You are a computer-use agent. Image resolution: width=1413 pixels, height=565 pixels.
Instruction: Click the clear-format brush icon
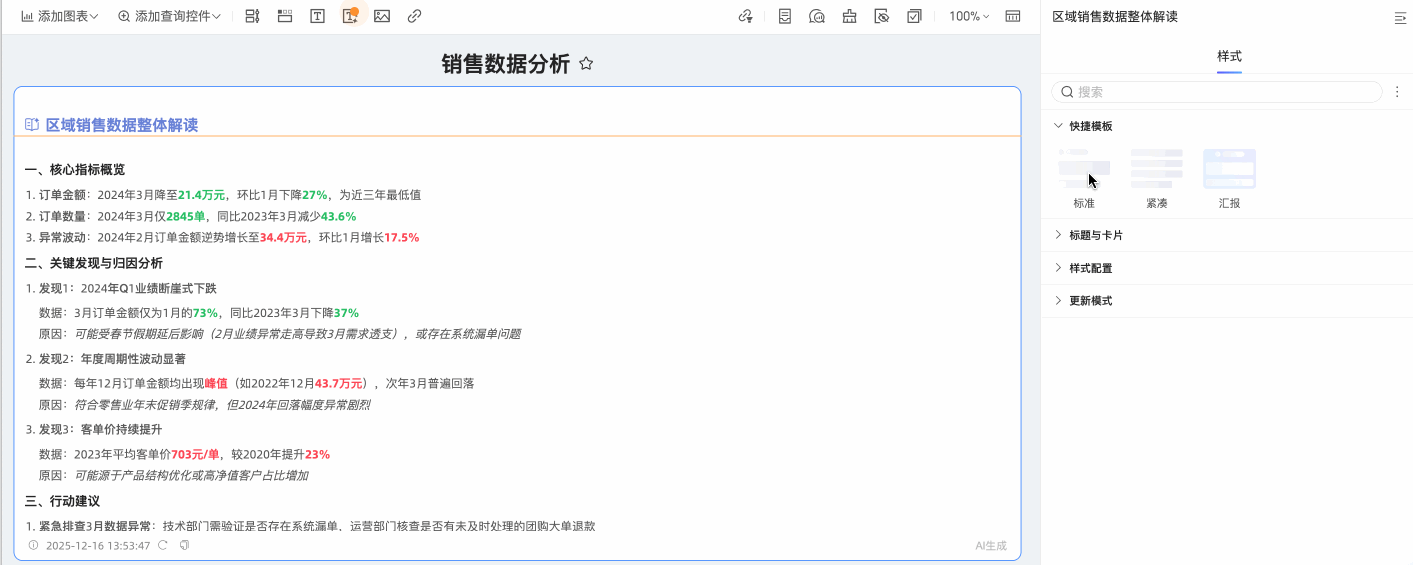tap(849, 16)
